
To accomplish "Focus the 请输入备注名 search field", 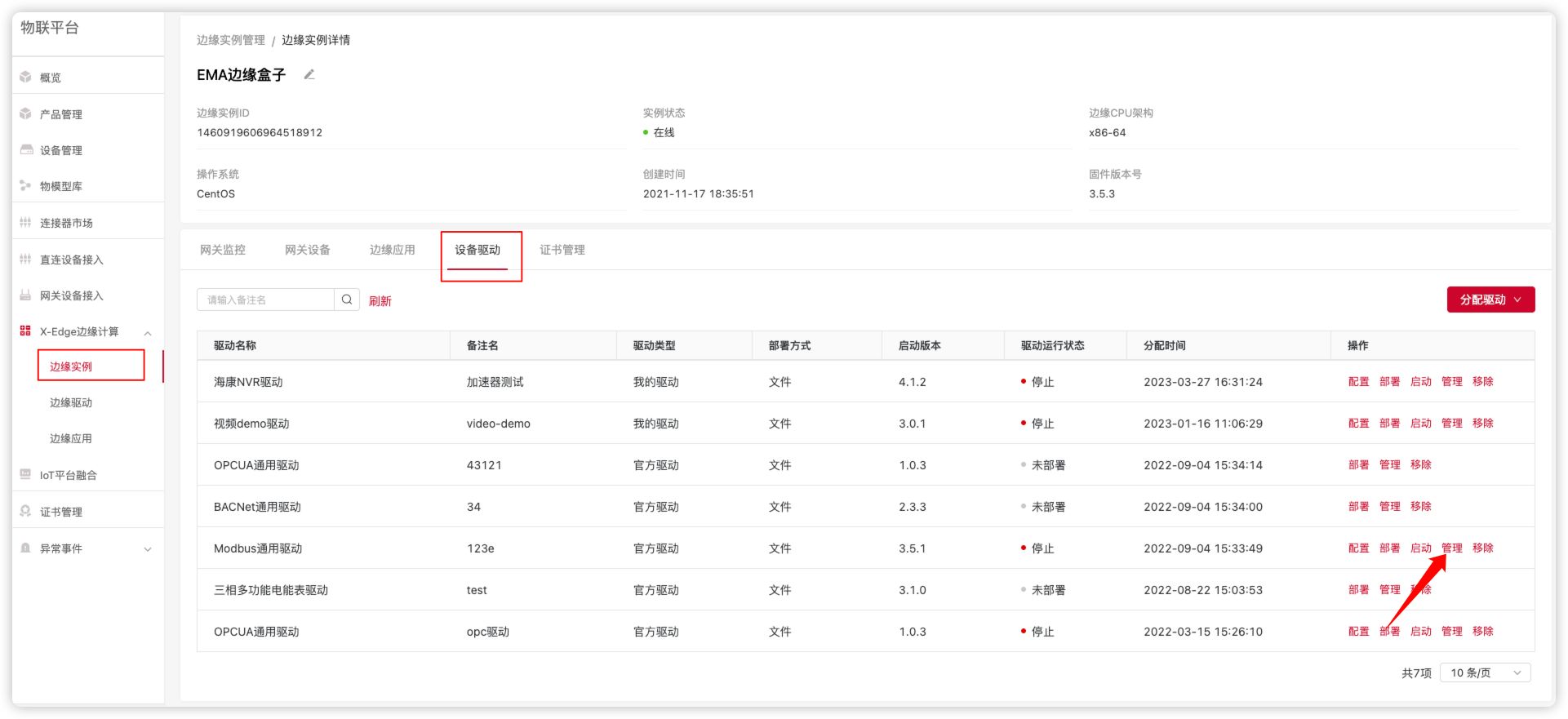I will pyautogui.click(x=265, y=300).
